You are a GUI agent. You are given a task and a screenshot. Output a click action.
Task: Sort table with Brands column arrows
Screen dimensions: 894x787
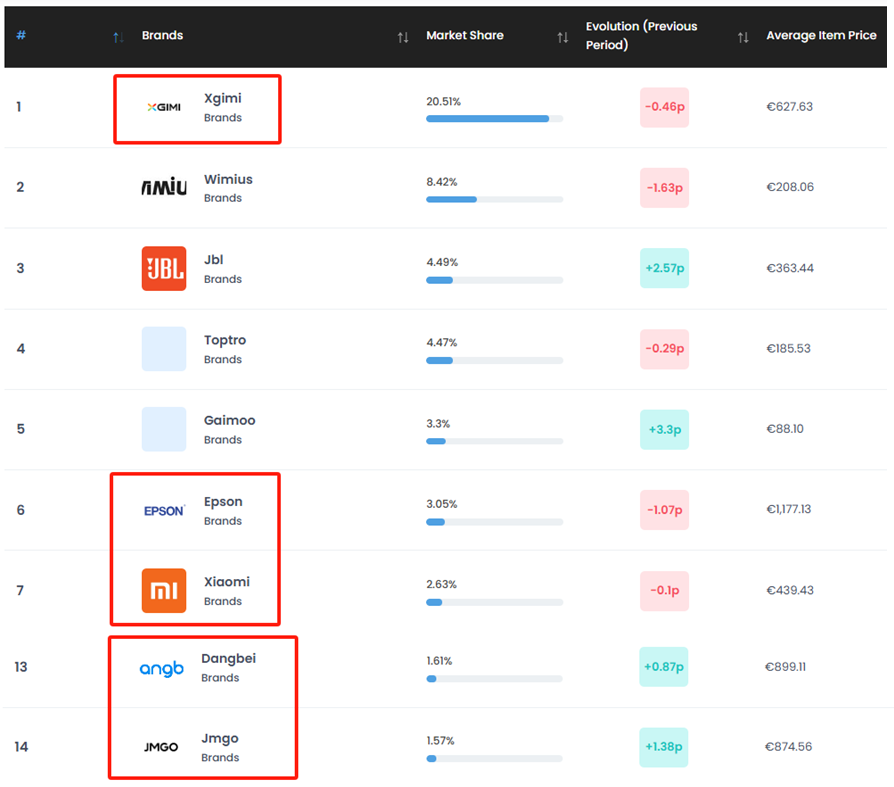(402, 37)
